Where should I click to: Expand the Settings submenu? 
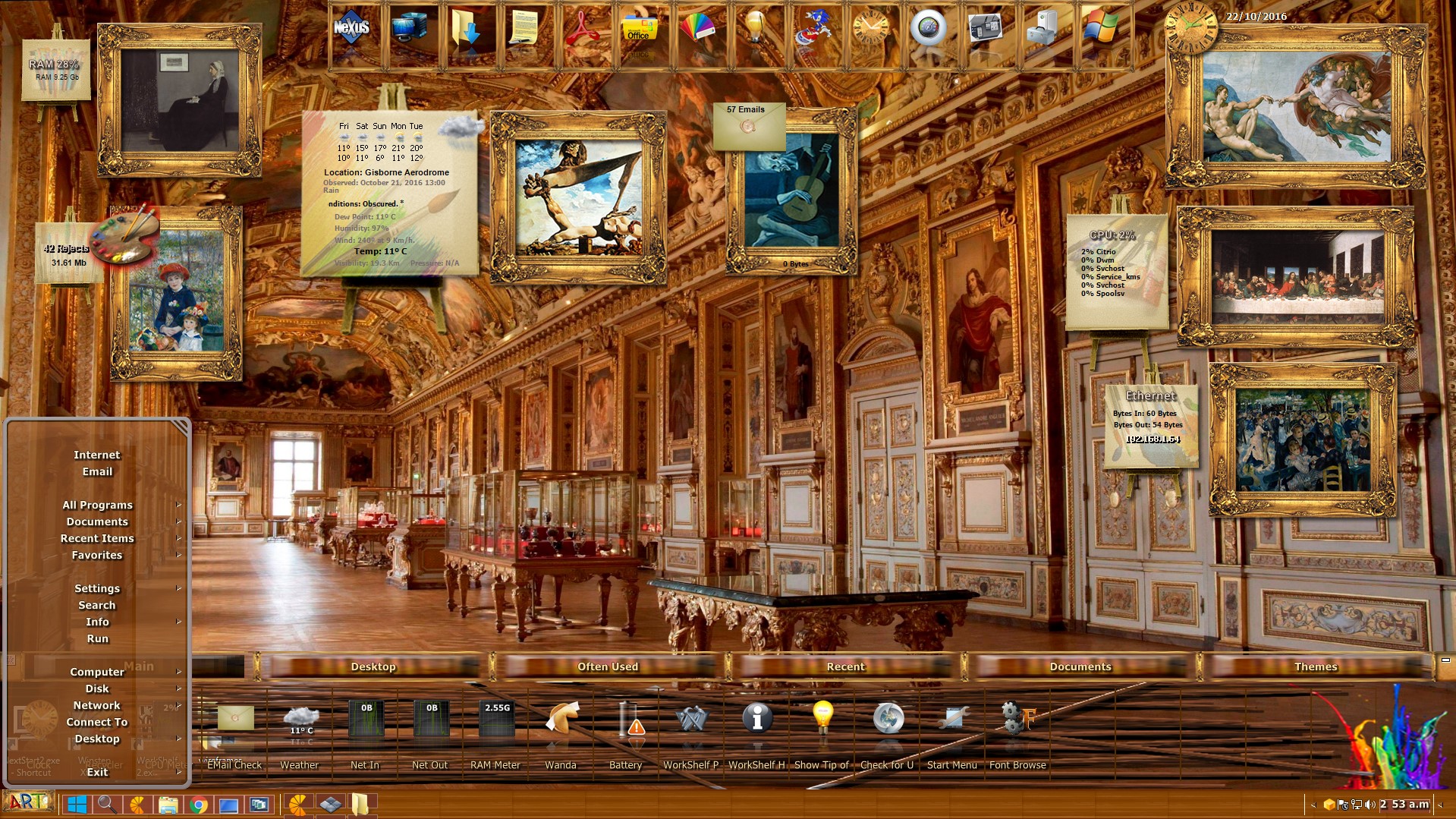[x=97, y=588]
